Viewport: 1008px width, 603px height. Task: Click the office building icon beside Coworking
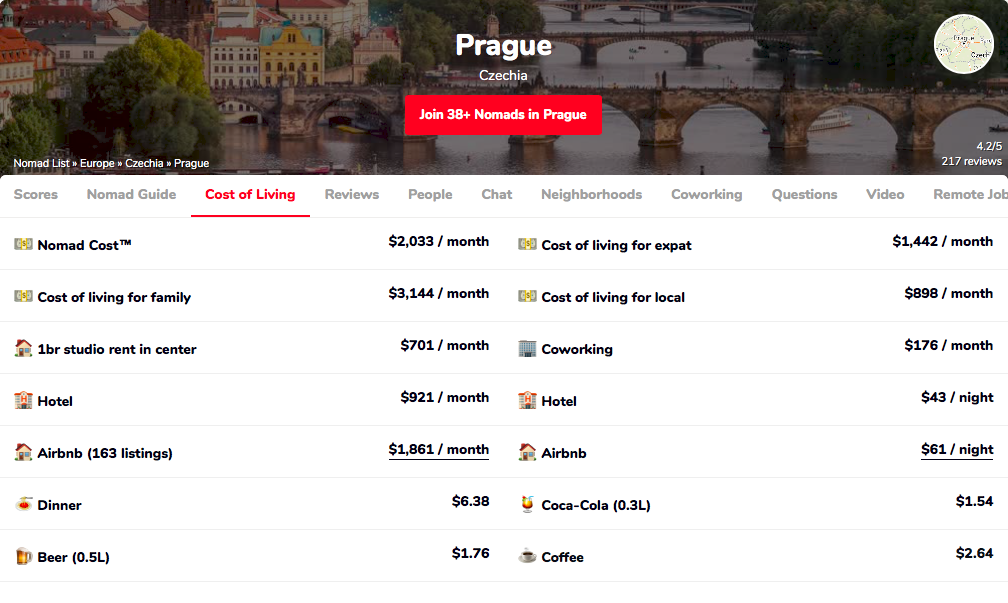(527, 348)
